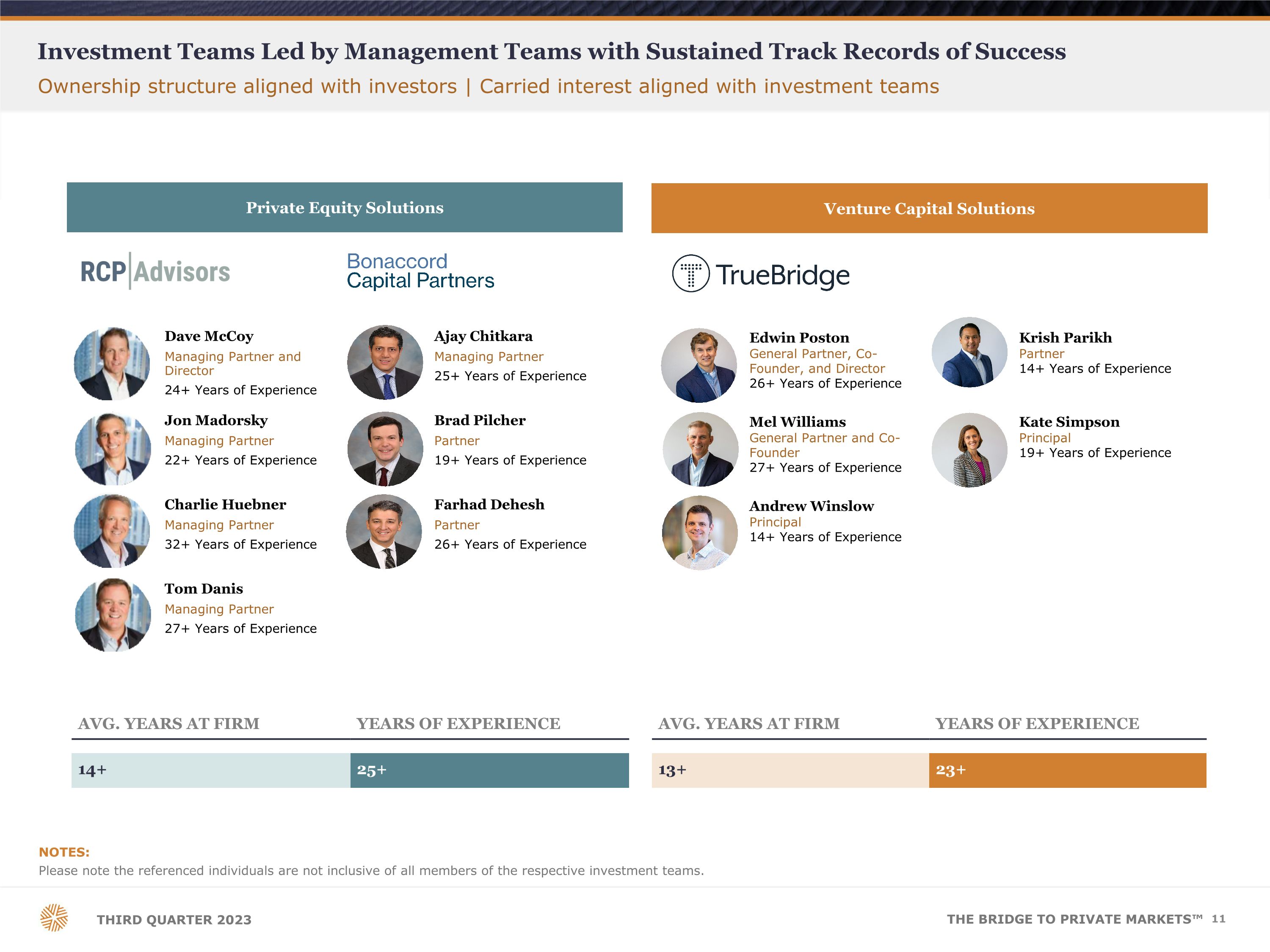Select the Private Equity Solutions header
The width and height of the screenshot is (1270, 952).
345,208
